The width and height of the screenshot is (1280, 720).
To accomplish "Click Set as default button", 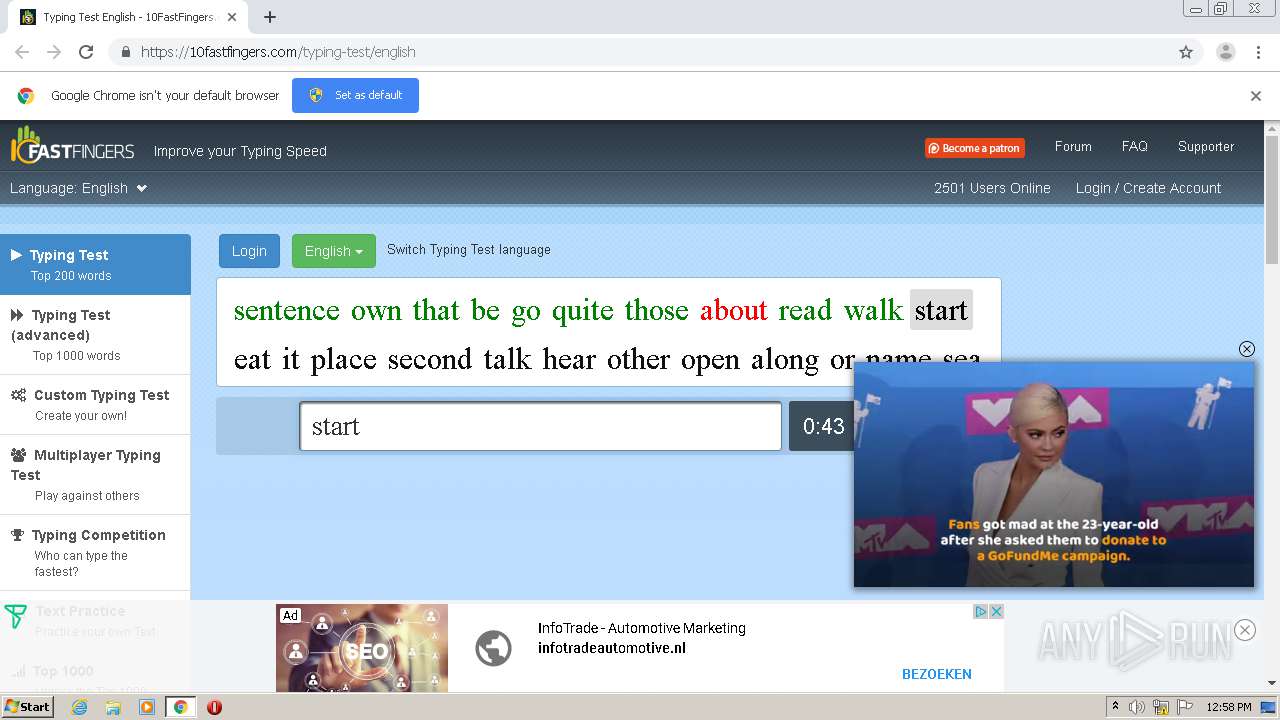I will (x=355, y=95).
